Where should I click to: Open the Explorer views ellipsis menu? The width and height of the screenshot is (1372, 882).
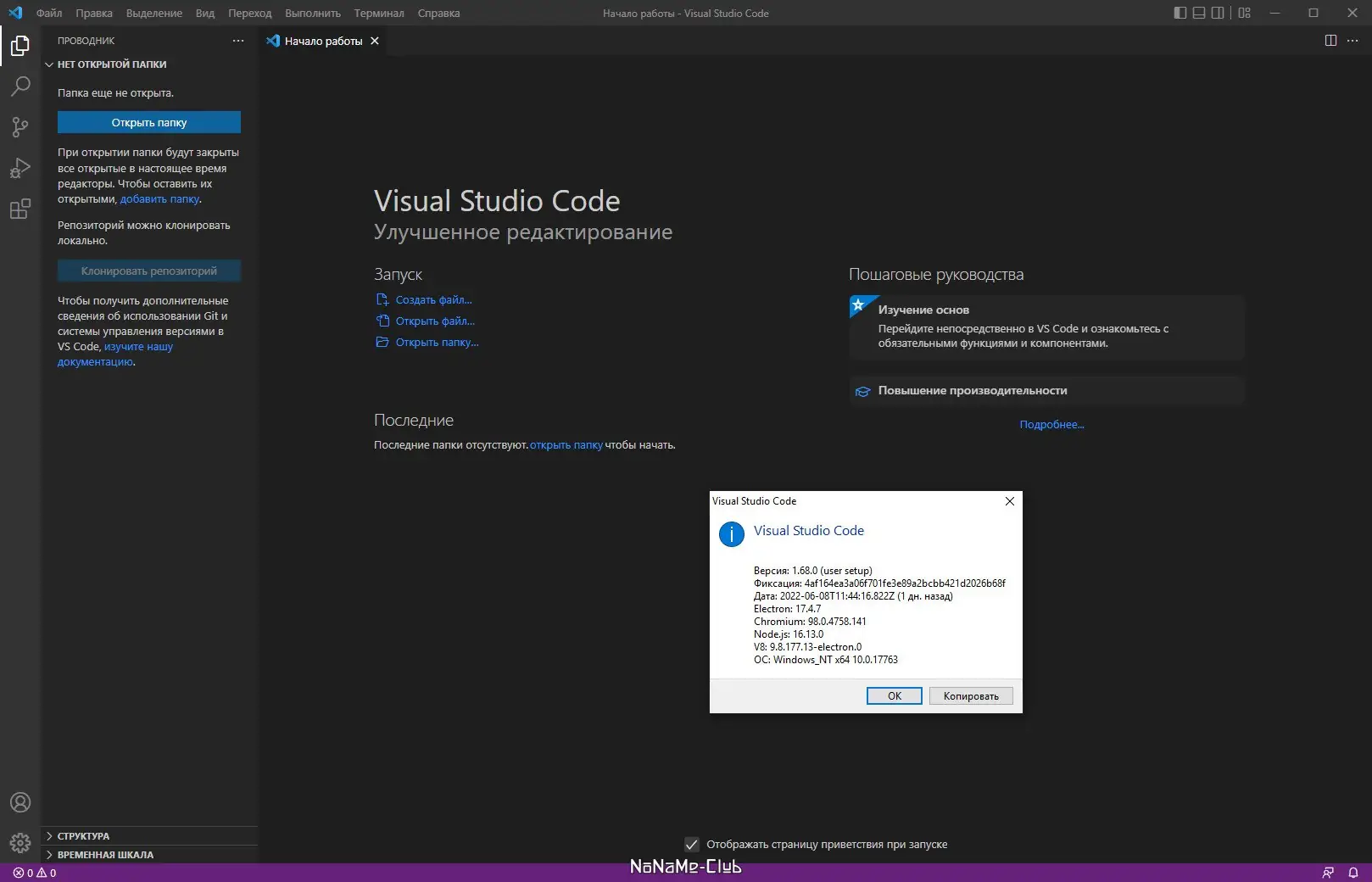238,41
